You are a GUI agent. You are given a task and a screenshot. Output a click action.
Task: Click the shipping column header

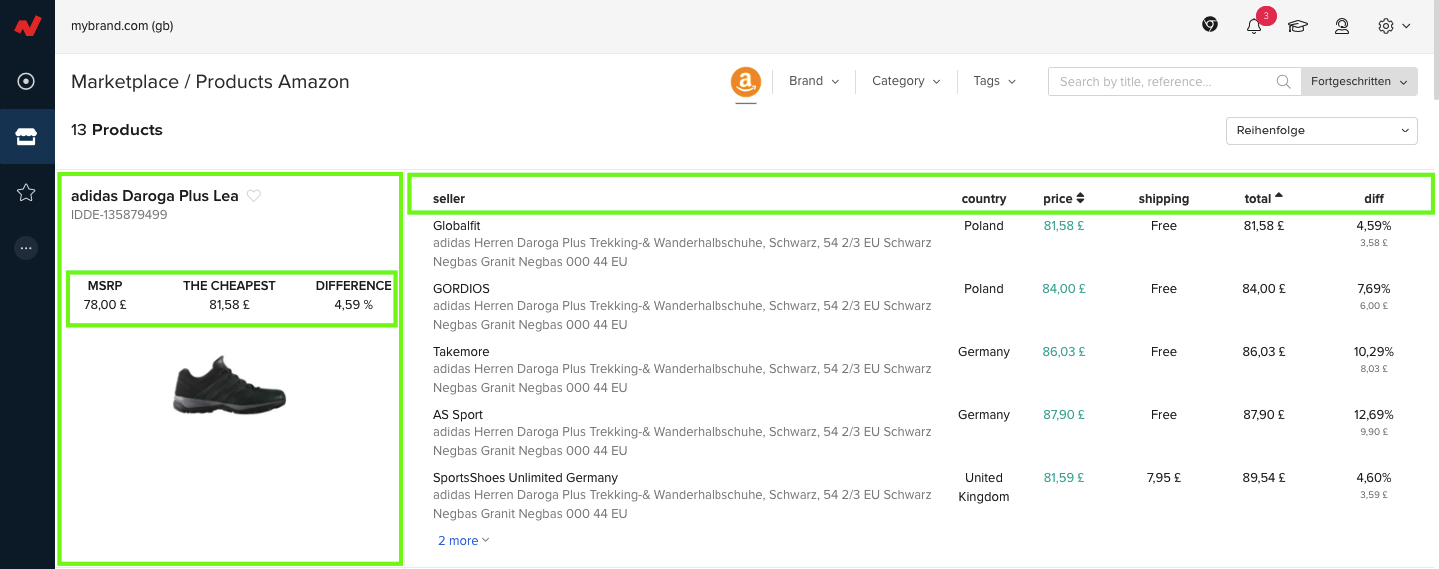point(1163,199)
